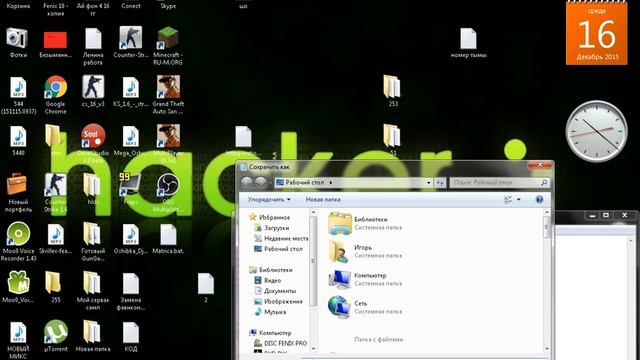The image size is (640, 360).
Task: Click the Forward arrow in Save As dialog
Action: [x=260, y=182]
